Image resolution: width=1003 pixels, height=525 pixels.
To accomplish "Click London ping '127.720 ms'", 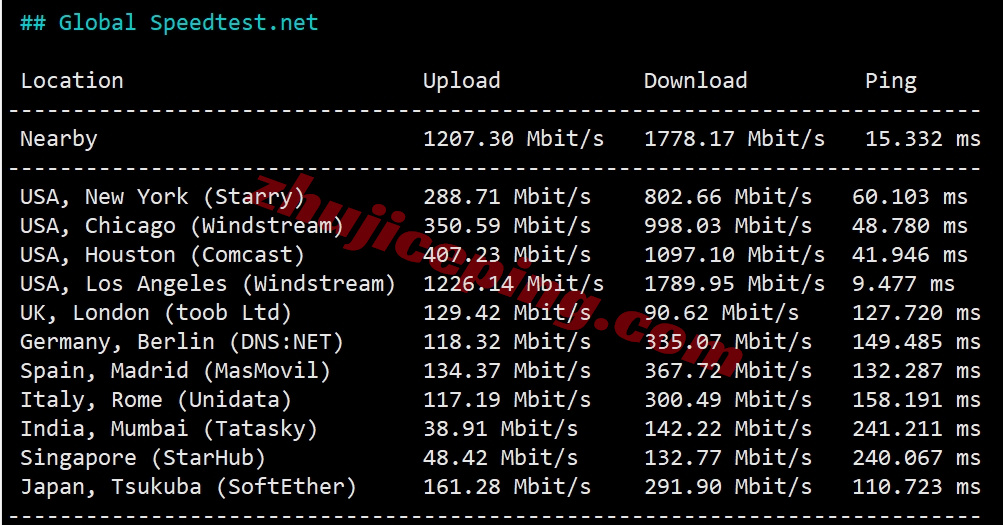I will point(916,313).
